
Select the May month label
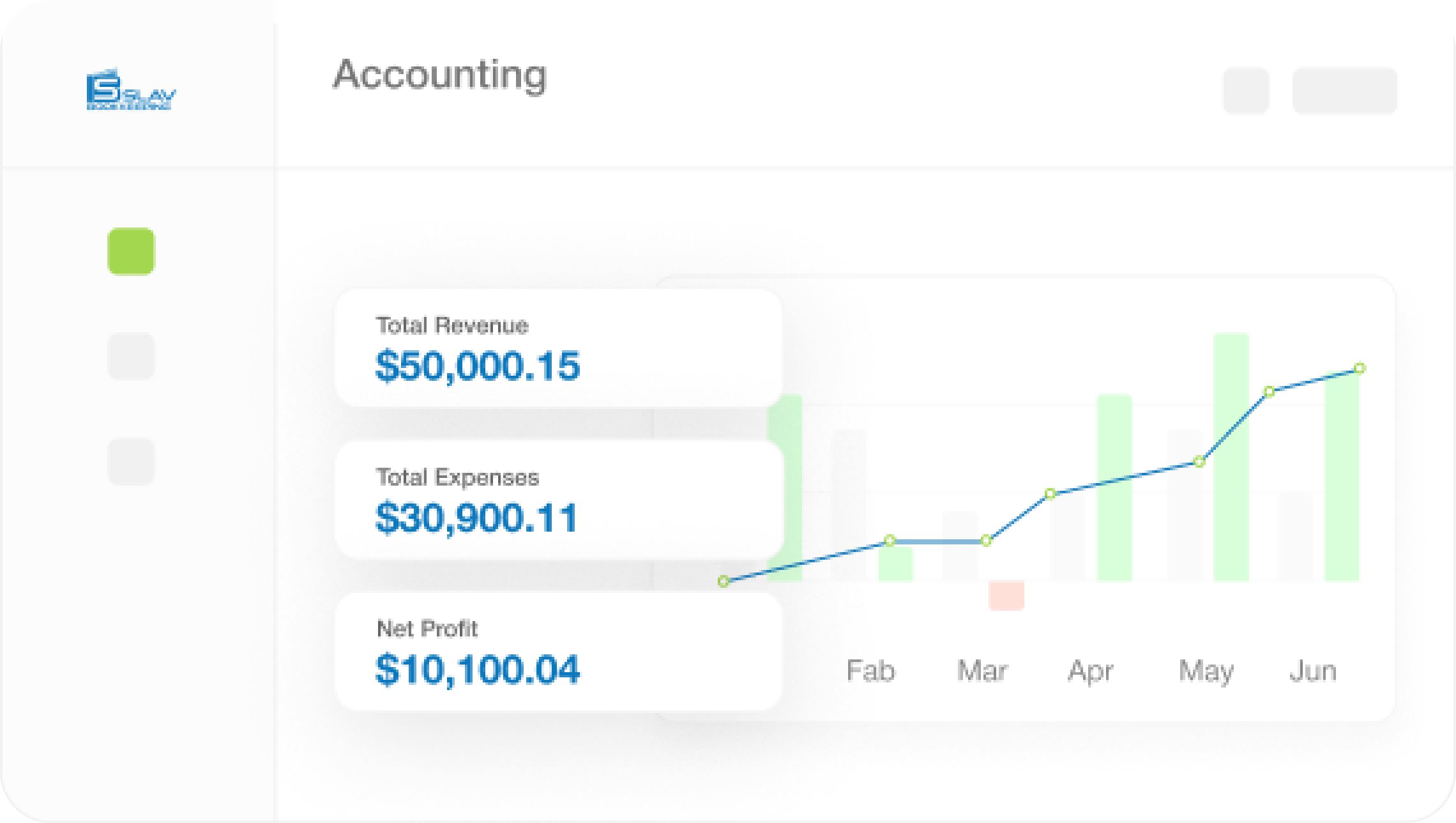coord(1206,671)
